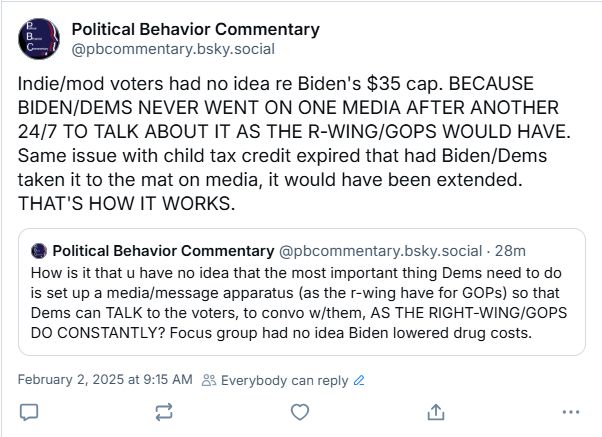Open the repost menu icon
602x437 pixels.
pos(165,411)
